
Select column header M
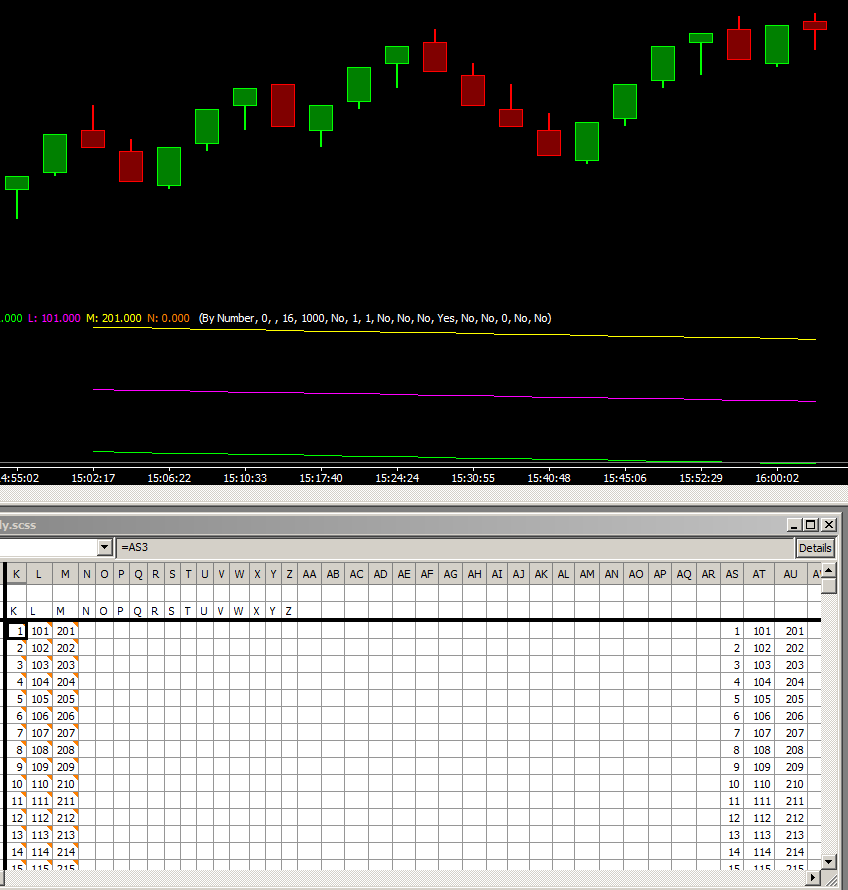pos(65,574)
